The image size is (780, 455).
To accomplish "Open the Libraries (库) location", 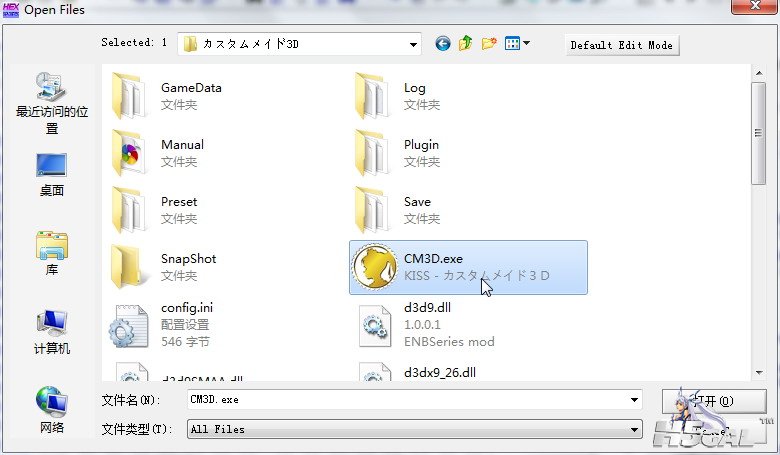I will coord(52,254).
